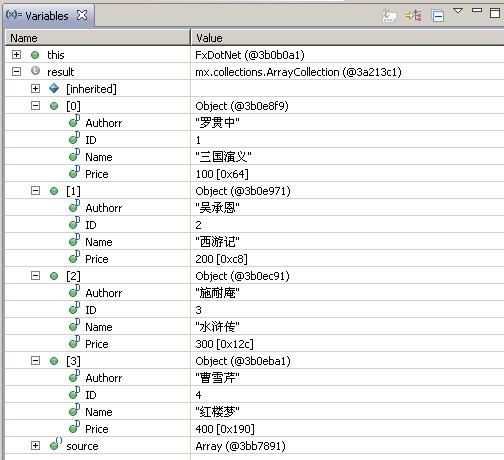Select the value "红楼梦"
This screenshot has width=504, height=460.
point(217,412)
